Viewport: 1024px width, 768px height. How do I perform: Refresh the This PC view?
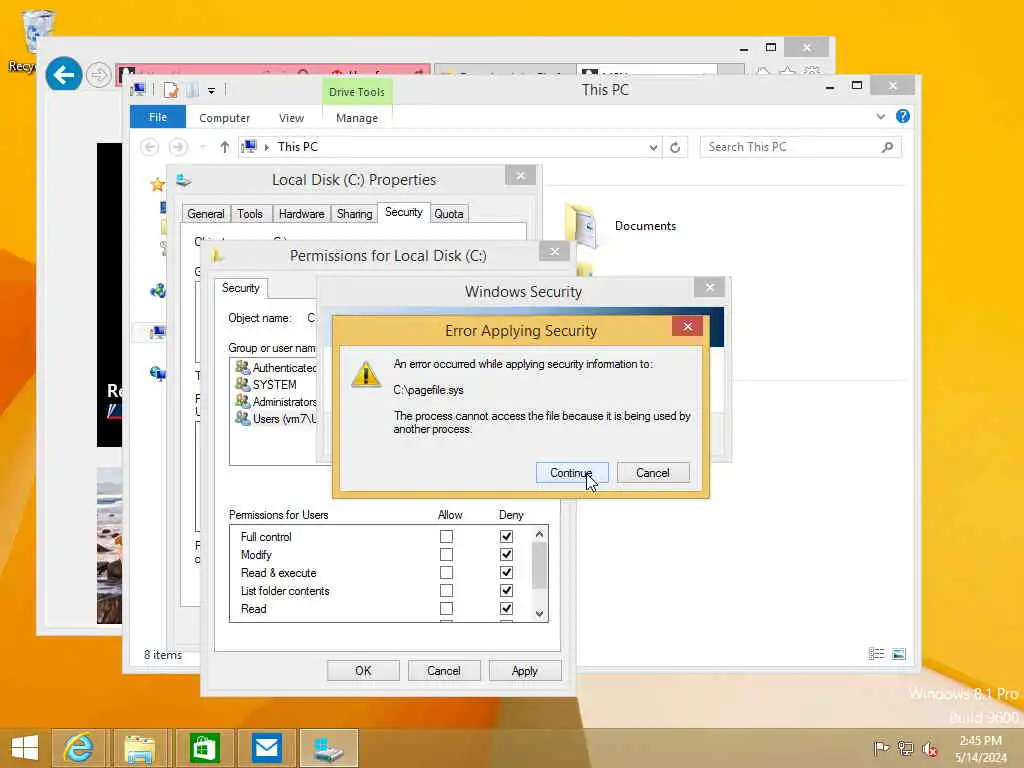click(x=675, y=148)
